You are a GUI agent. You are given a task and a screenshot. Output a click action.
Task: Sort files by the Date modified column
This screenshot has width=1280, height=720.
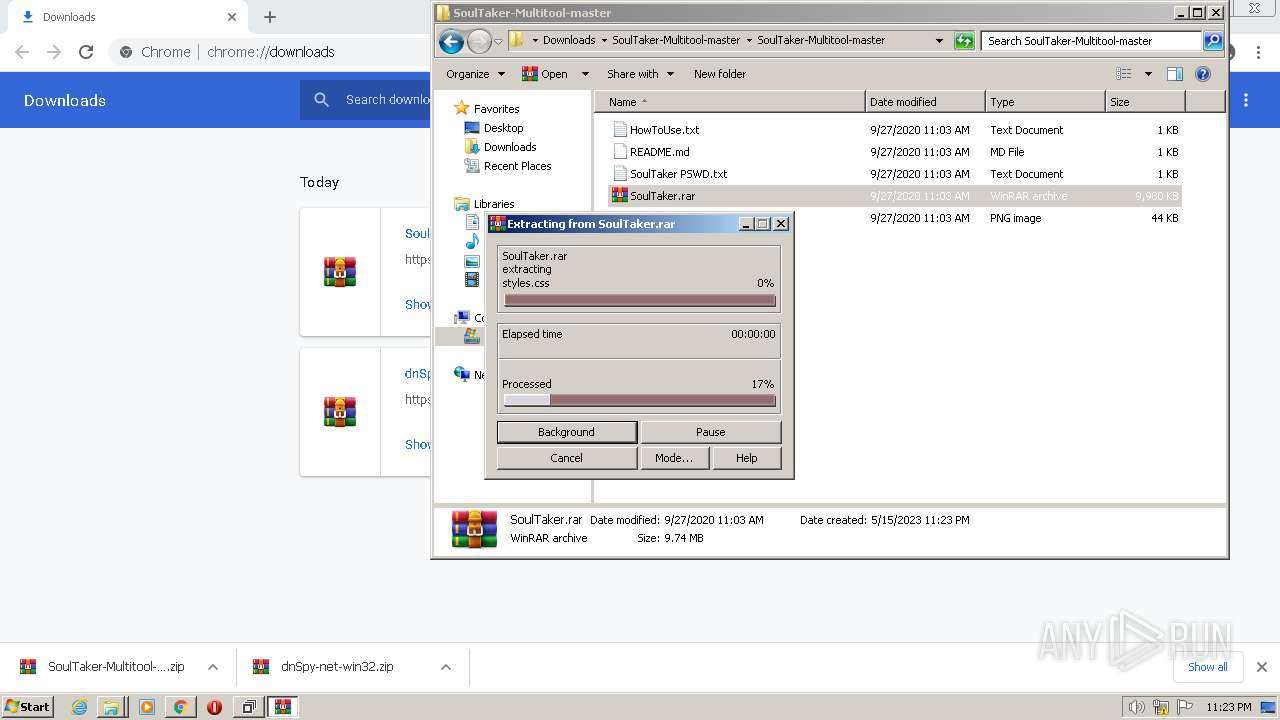[925, 102]
